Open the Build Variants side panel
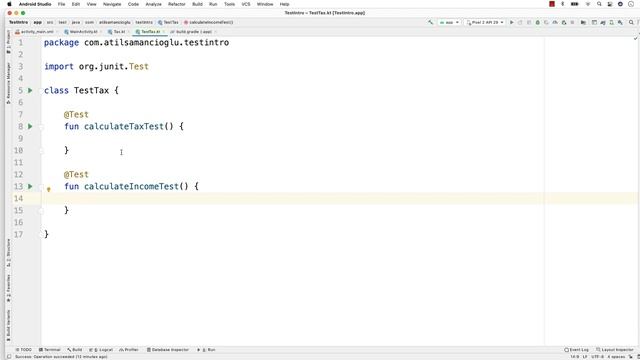This screenshot has height=360, width=640. click(8, 326)
